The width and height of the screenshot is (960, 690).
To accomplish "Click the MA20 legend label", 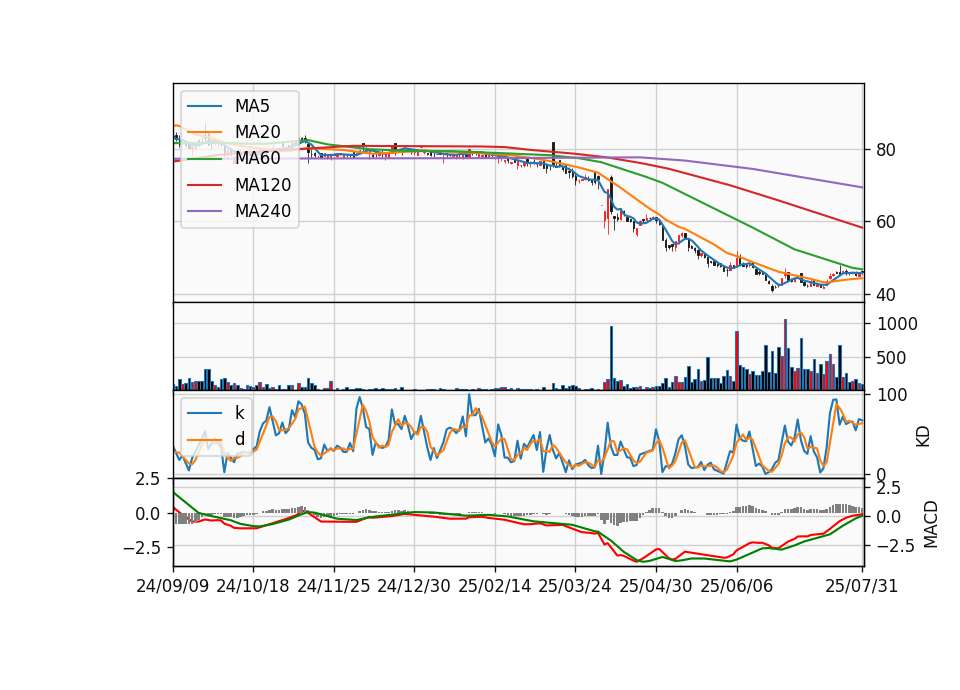I will pos(258,132).
